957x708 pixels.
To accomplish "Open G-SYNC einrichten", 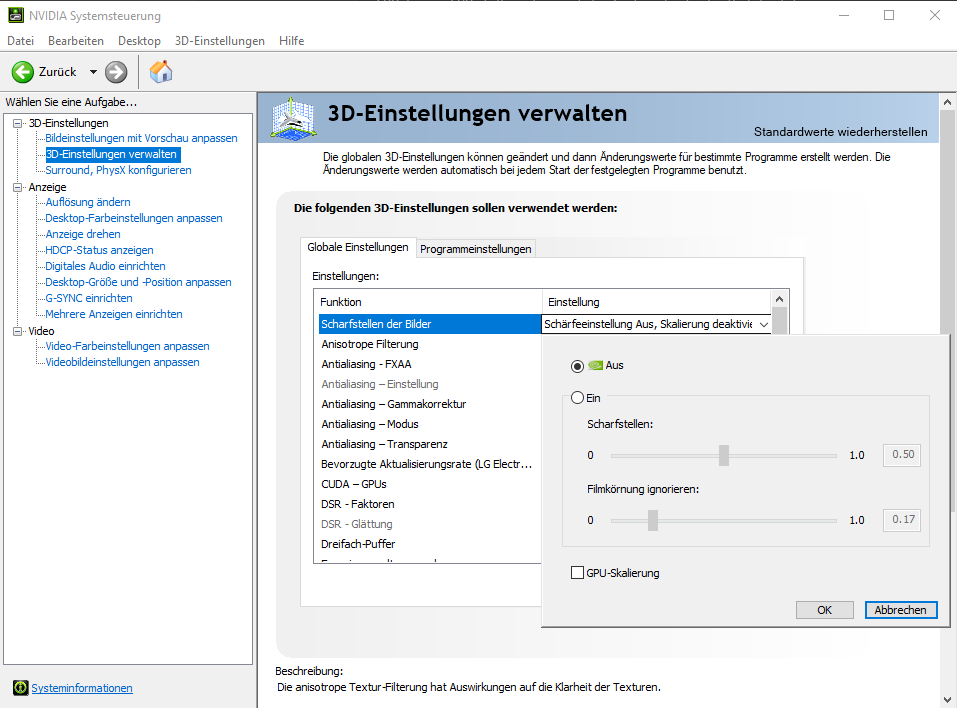I will coord(89,298).
